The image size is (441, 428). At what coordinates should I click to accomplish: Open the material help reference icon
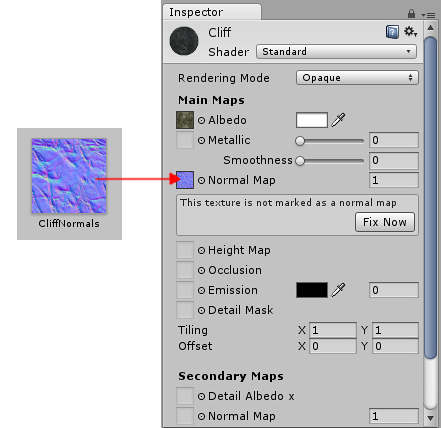click(392, 32)
